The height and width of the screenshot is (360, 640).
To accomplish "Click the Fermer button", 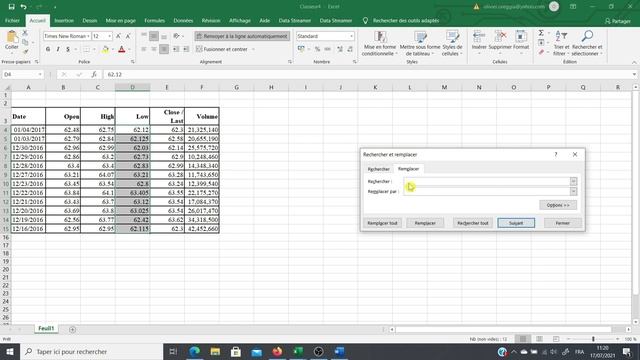I will (x=562, y=223).
